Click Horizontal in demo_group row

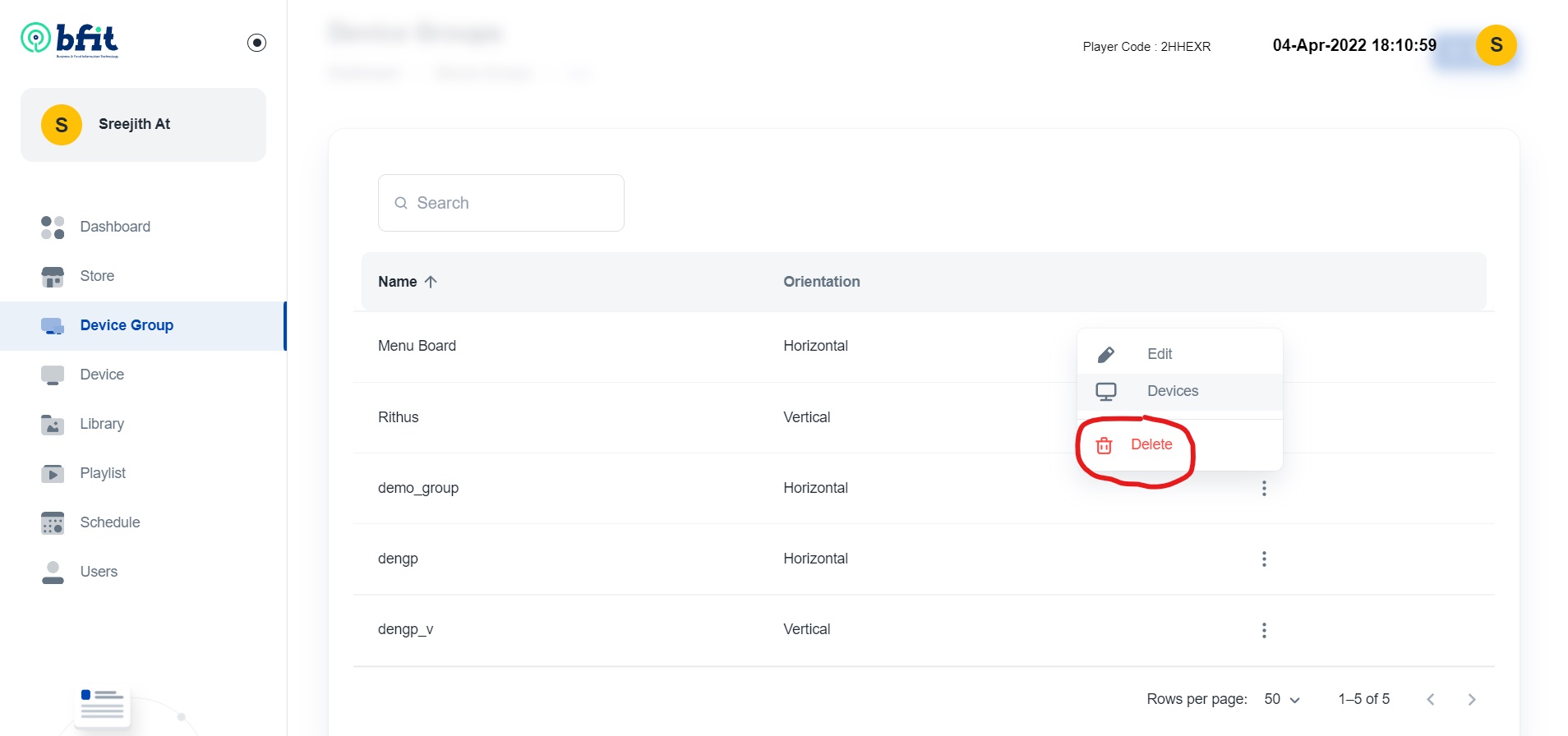coord(815,488)
